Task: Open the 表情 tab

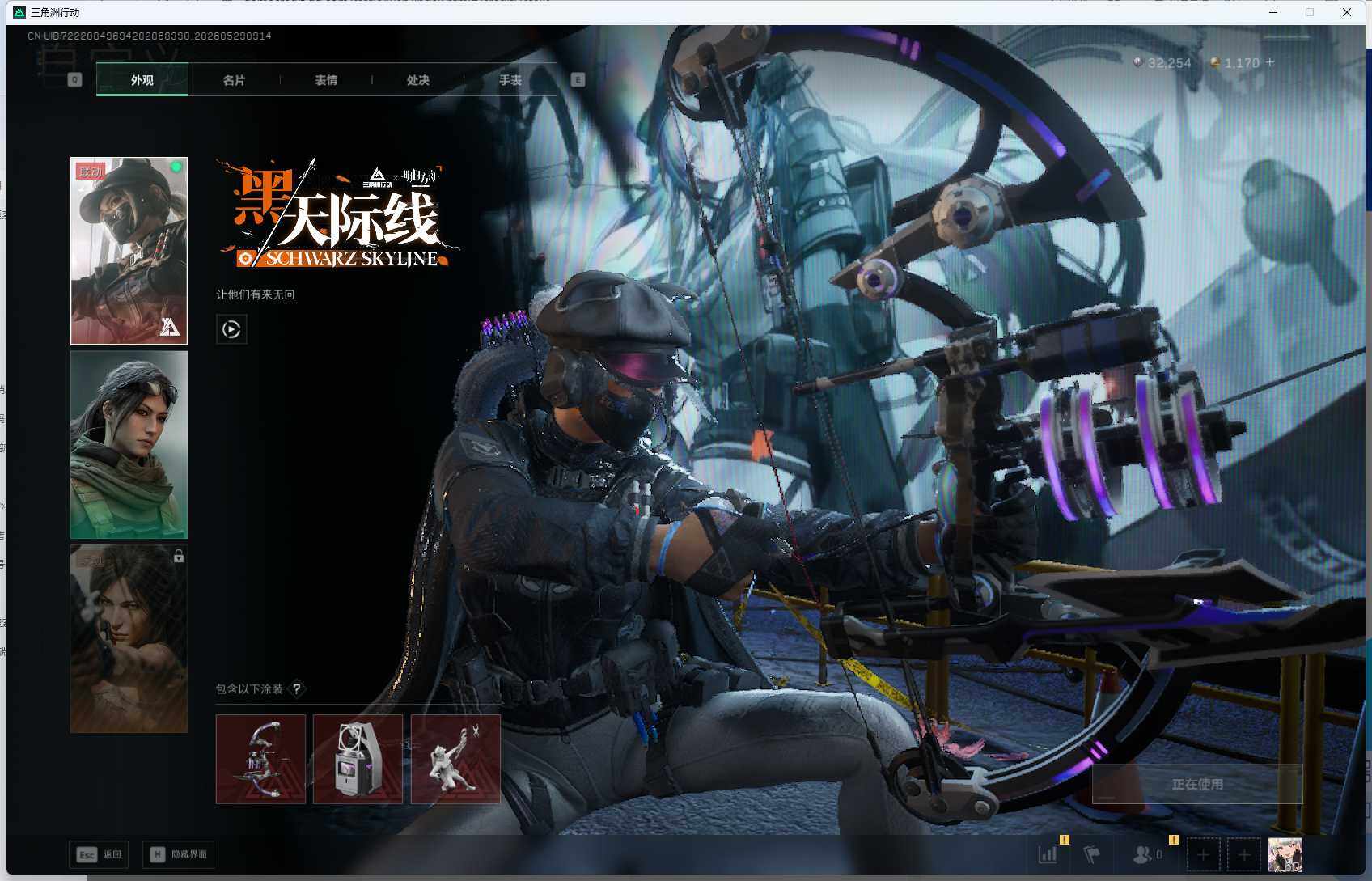Action: tap(326, 79)
